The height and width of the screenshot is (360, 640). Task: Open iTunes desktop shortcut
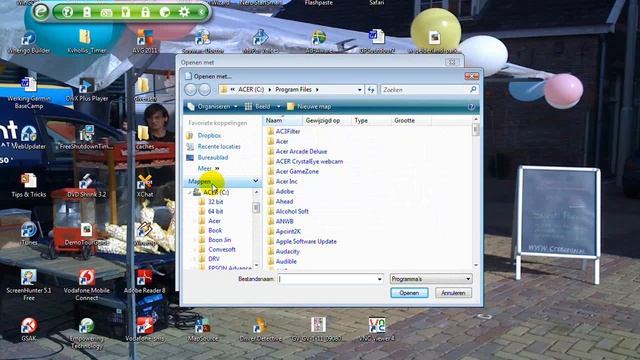pos(29,234)
